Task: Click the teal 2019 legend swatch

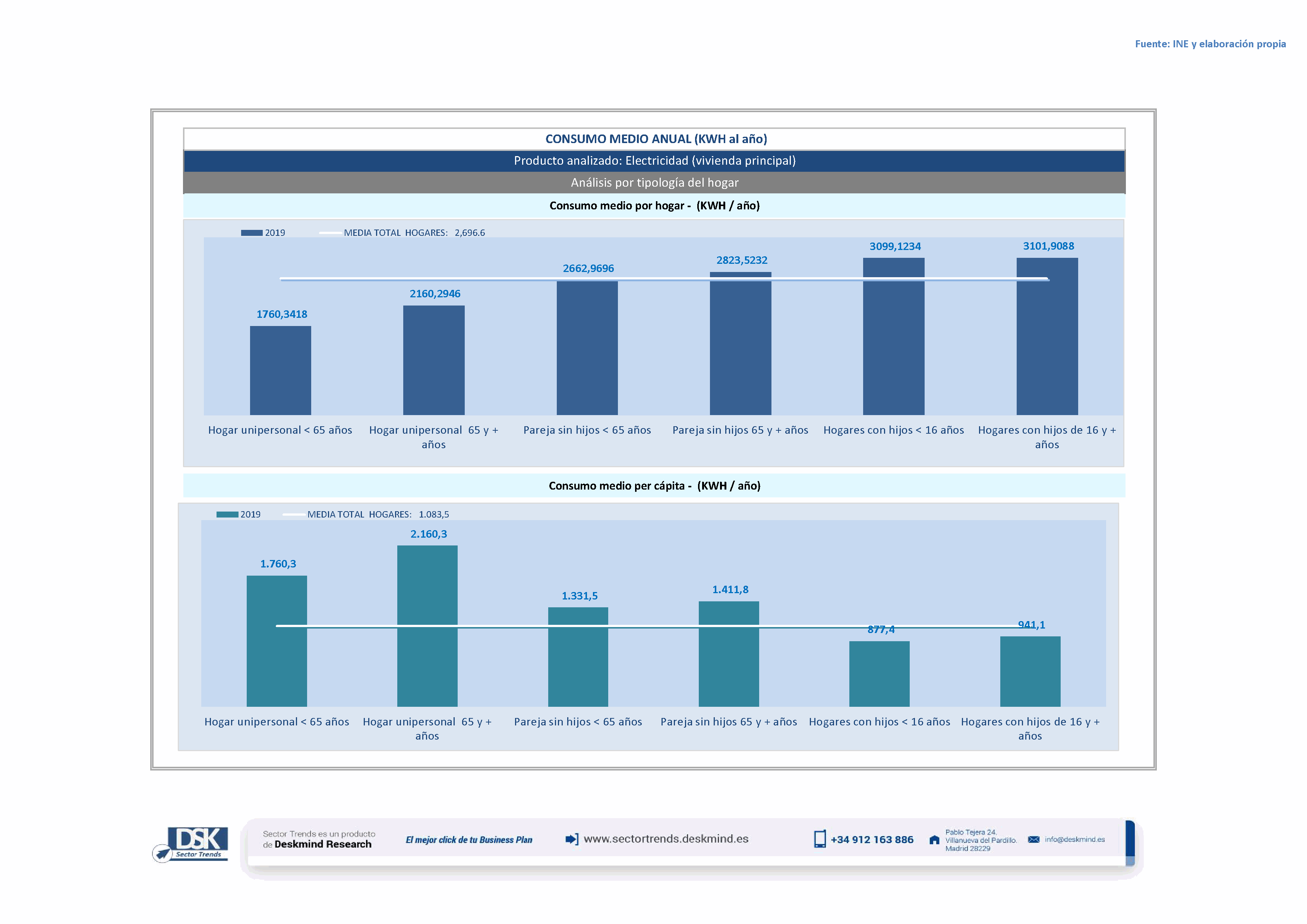Action: click(227, 514)
